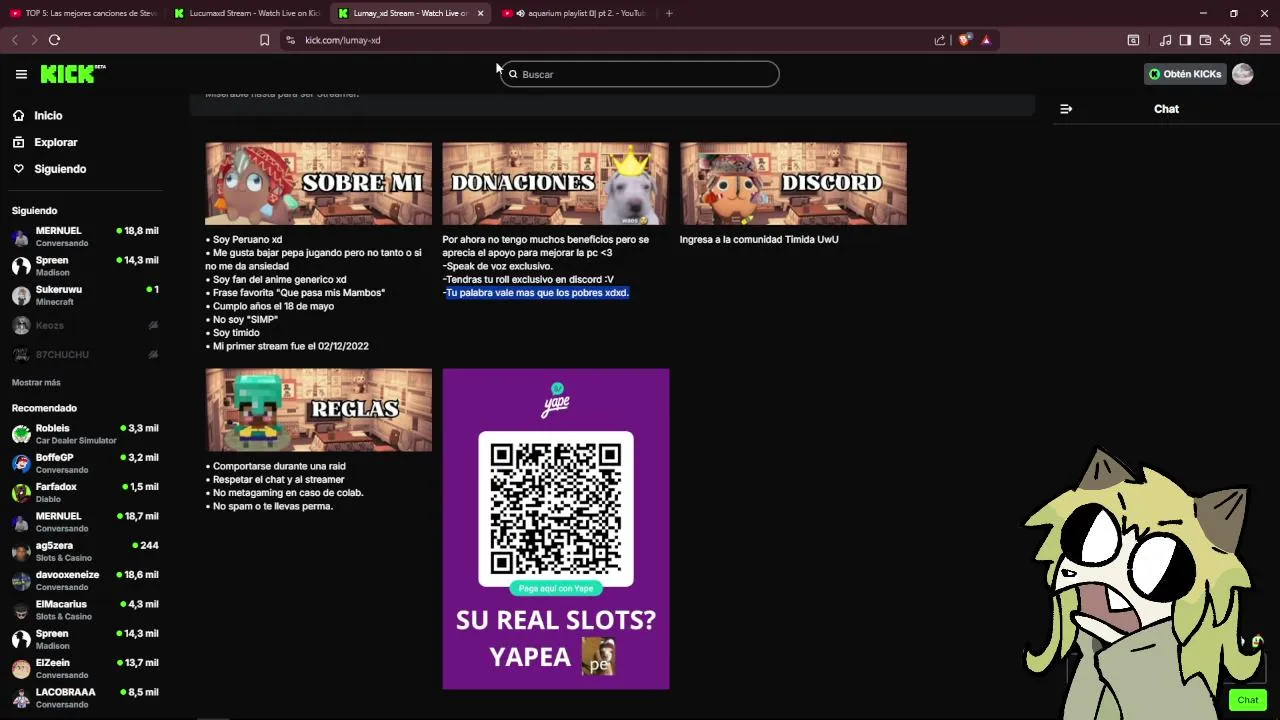Open BoffeGP recommended channel

[85, 463]
